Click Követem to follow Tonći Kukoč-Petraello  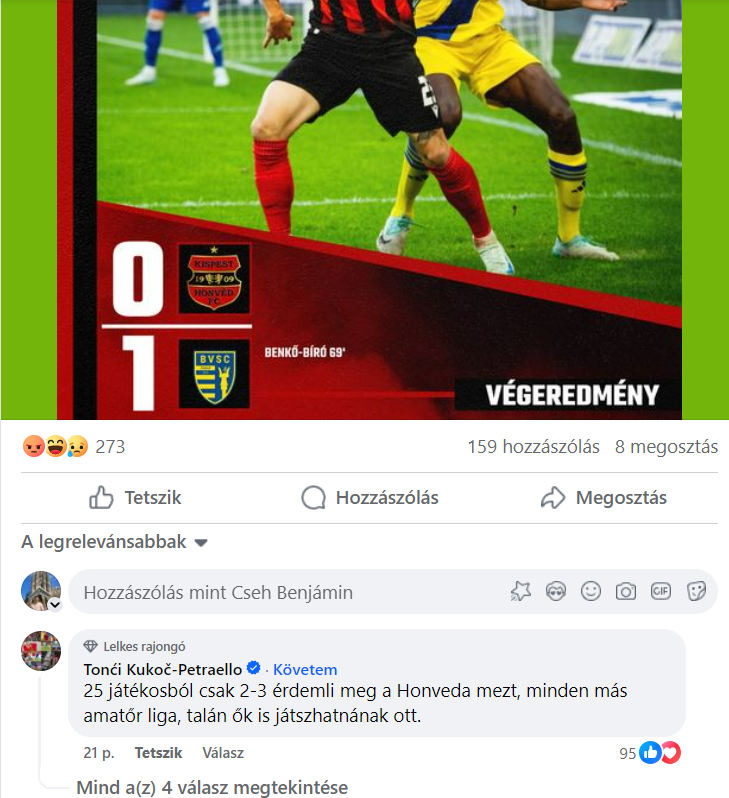pyautogui.click(x=305, y=669)
